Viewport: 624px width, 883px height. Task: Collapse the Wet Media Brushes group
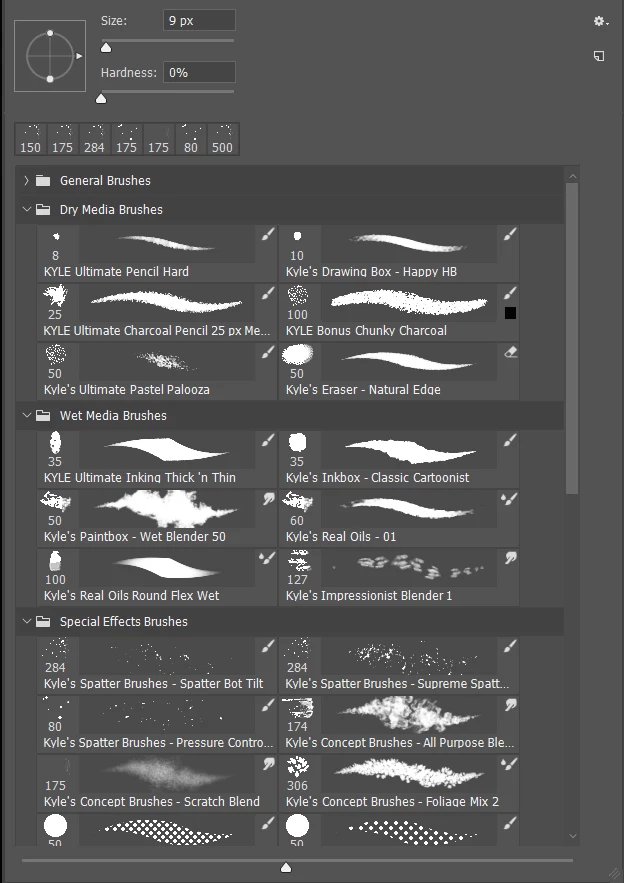(x=26, y=416)
